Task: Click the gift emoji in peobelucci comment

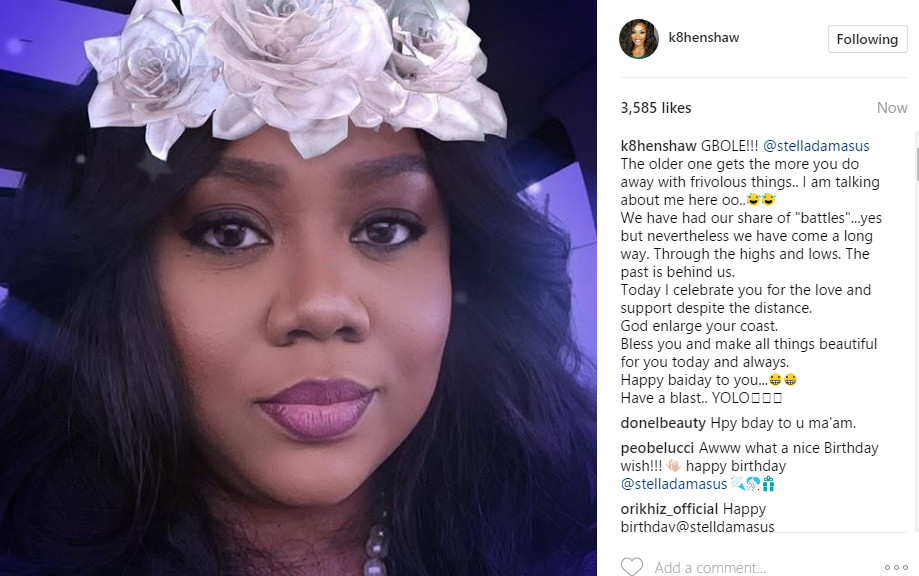Action: pos(768,483)
